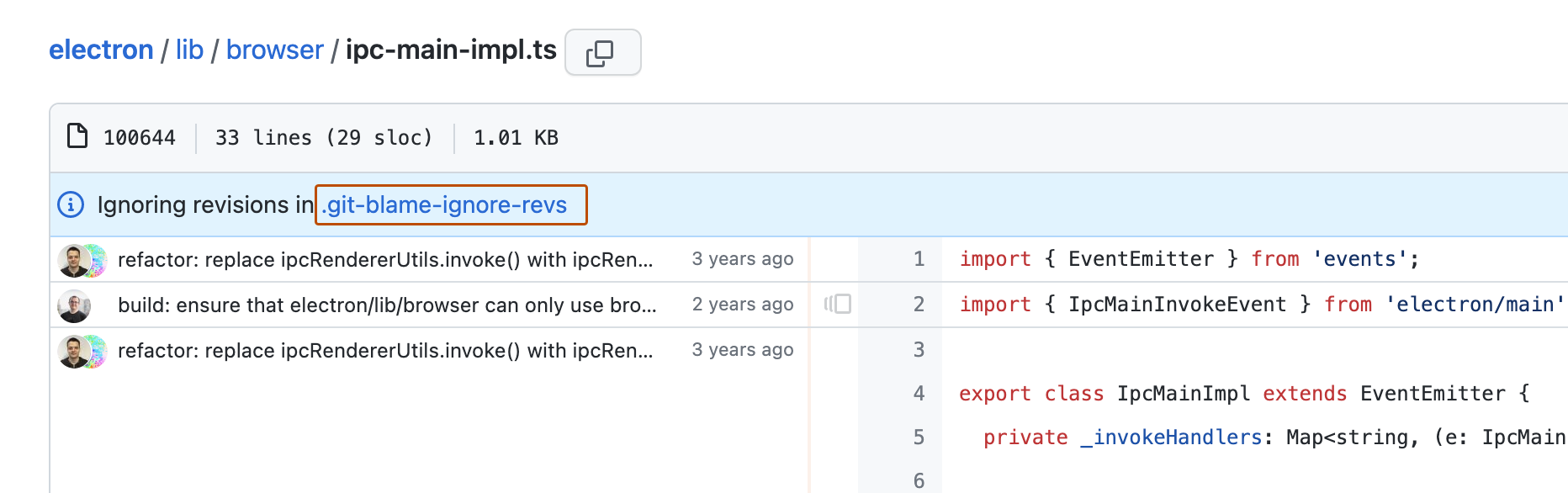Open the lib directory breadcrumb

tap(189, 50)
